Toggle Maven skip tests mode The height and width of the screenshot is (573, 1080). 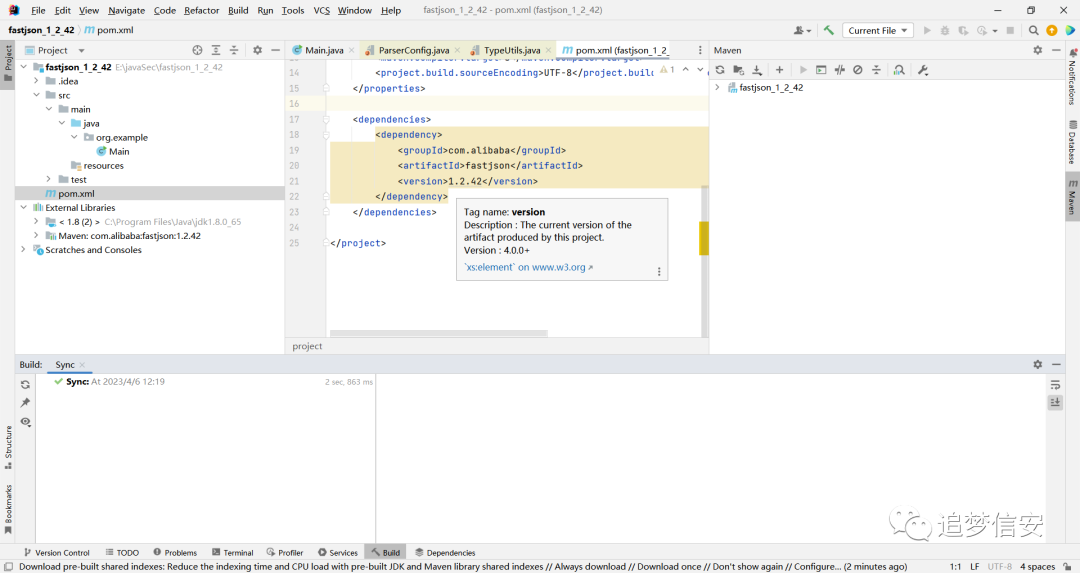click(858, 70)
